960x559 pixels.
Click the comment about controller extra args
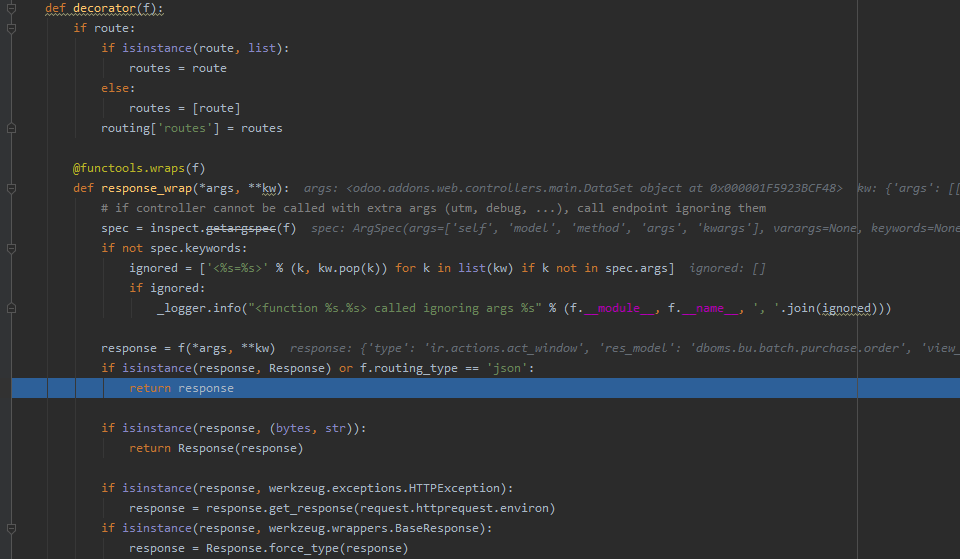click(433, 208)
